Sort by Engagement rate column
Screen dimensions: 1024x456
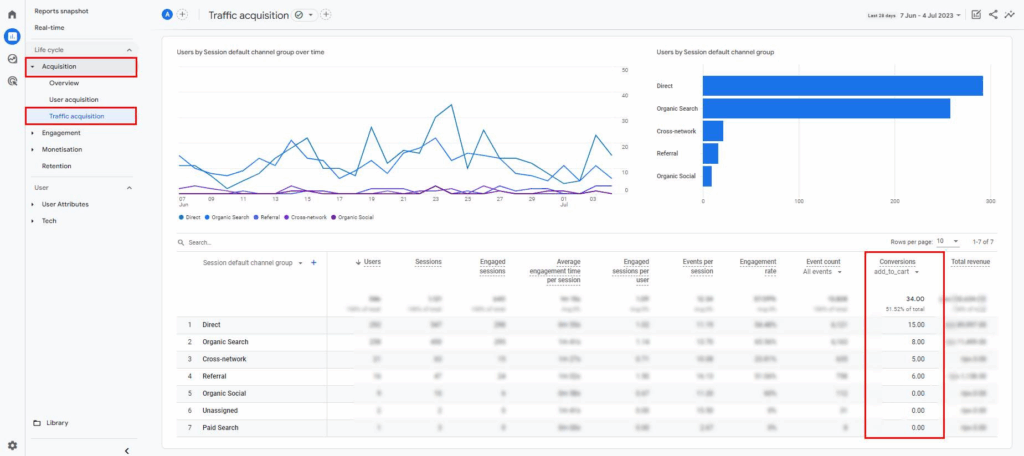(x=758, y=267)
